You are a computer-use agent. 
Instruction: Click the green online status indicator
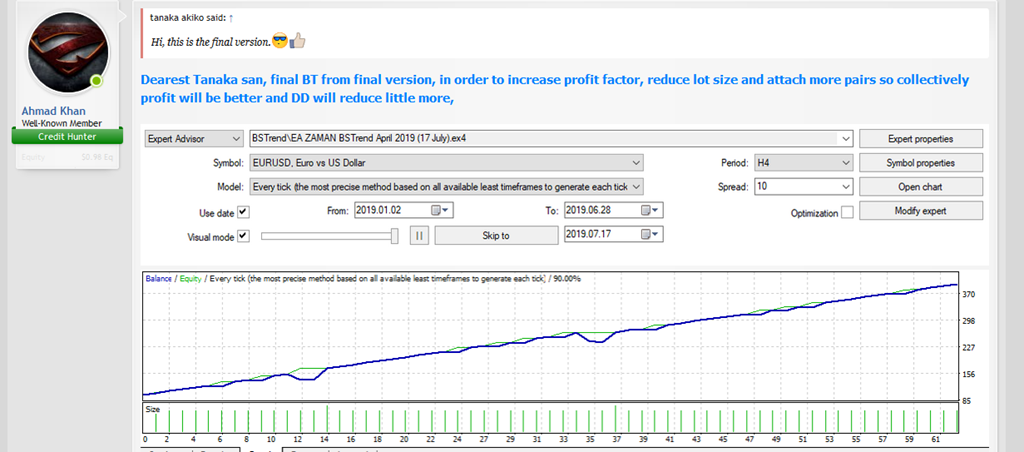97,81
